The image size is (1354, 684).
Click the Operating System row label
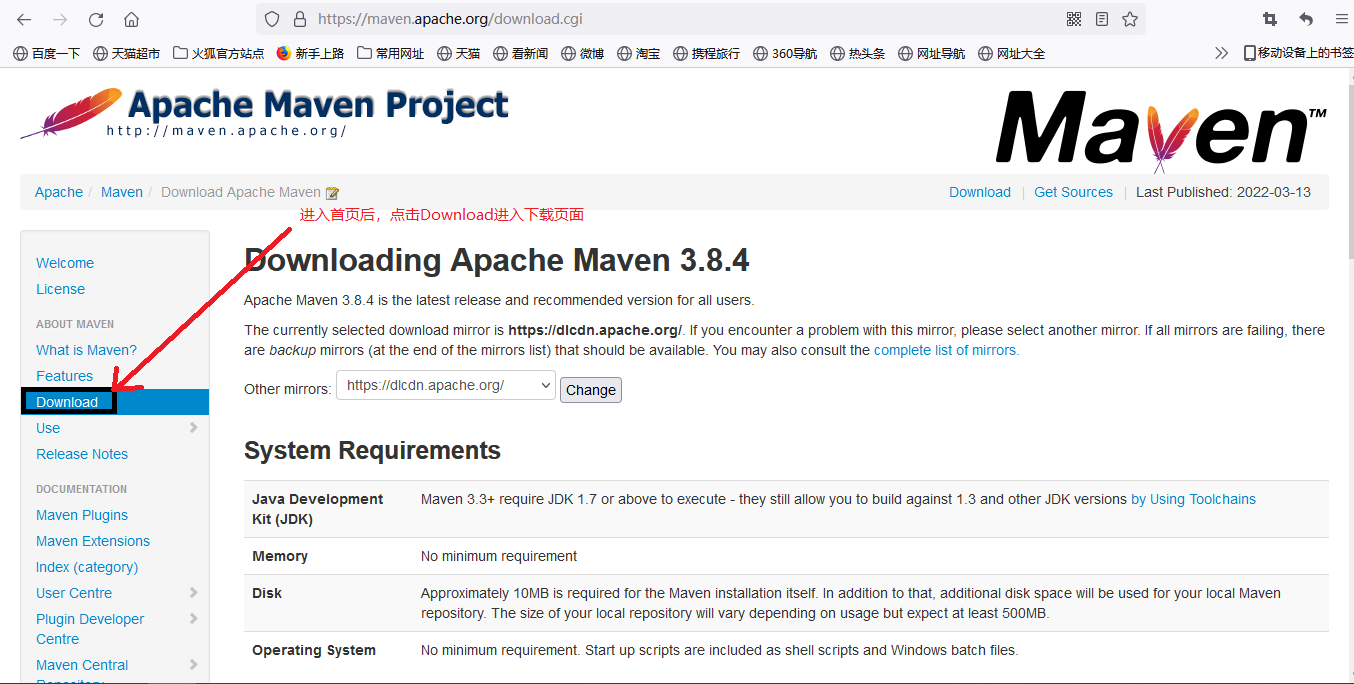coord(314,650)
